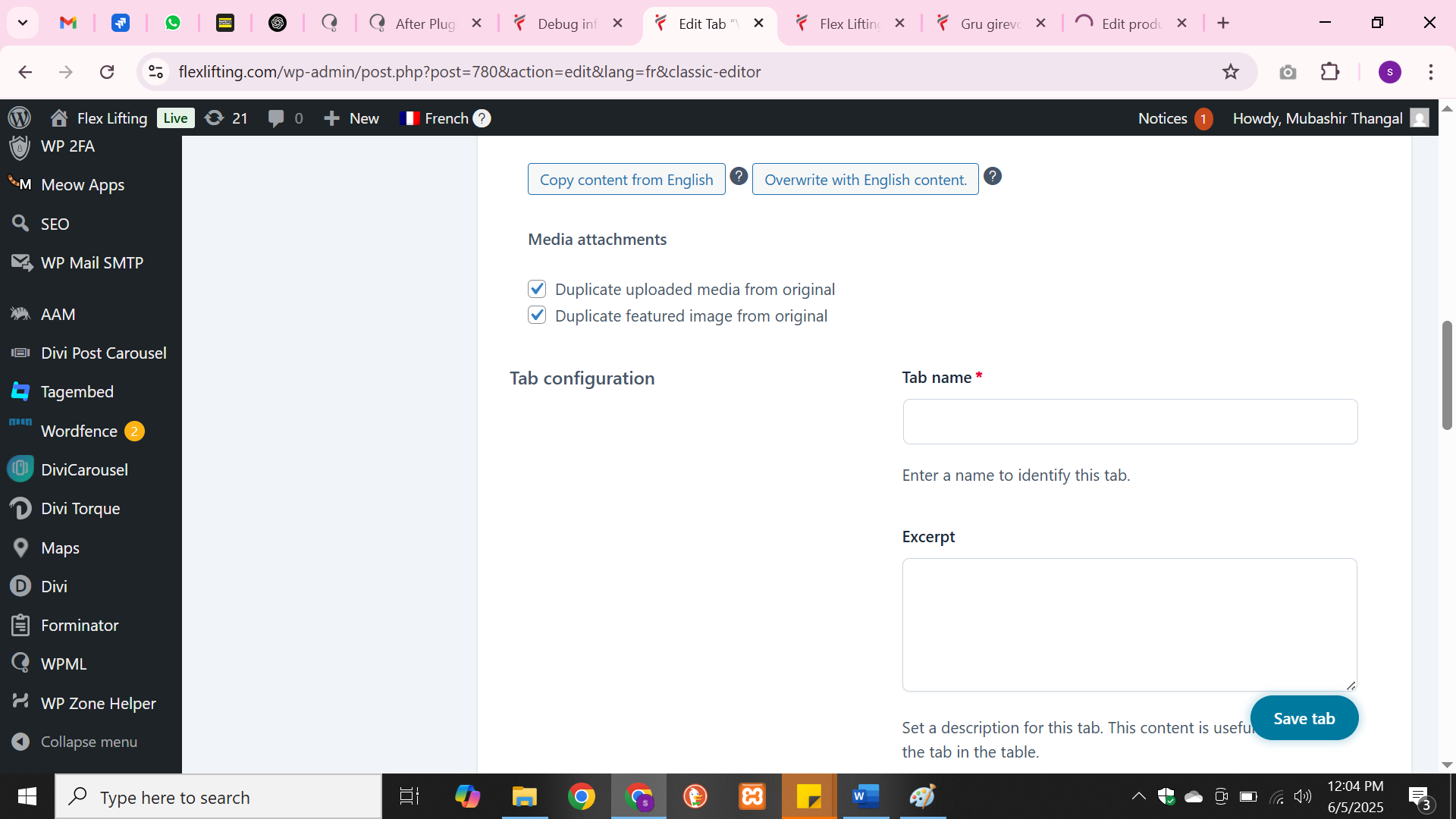The height and width of the screenshot is (819, 1456).
Task: Click the Save tab button
Action: (x=1304, y=718)
